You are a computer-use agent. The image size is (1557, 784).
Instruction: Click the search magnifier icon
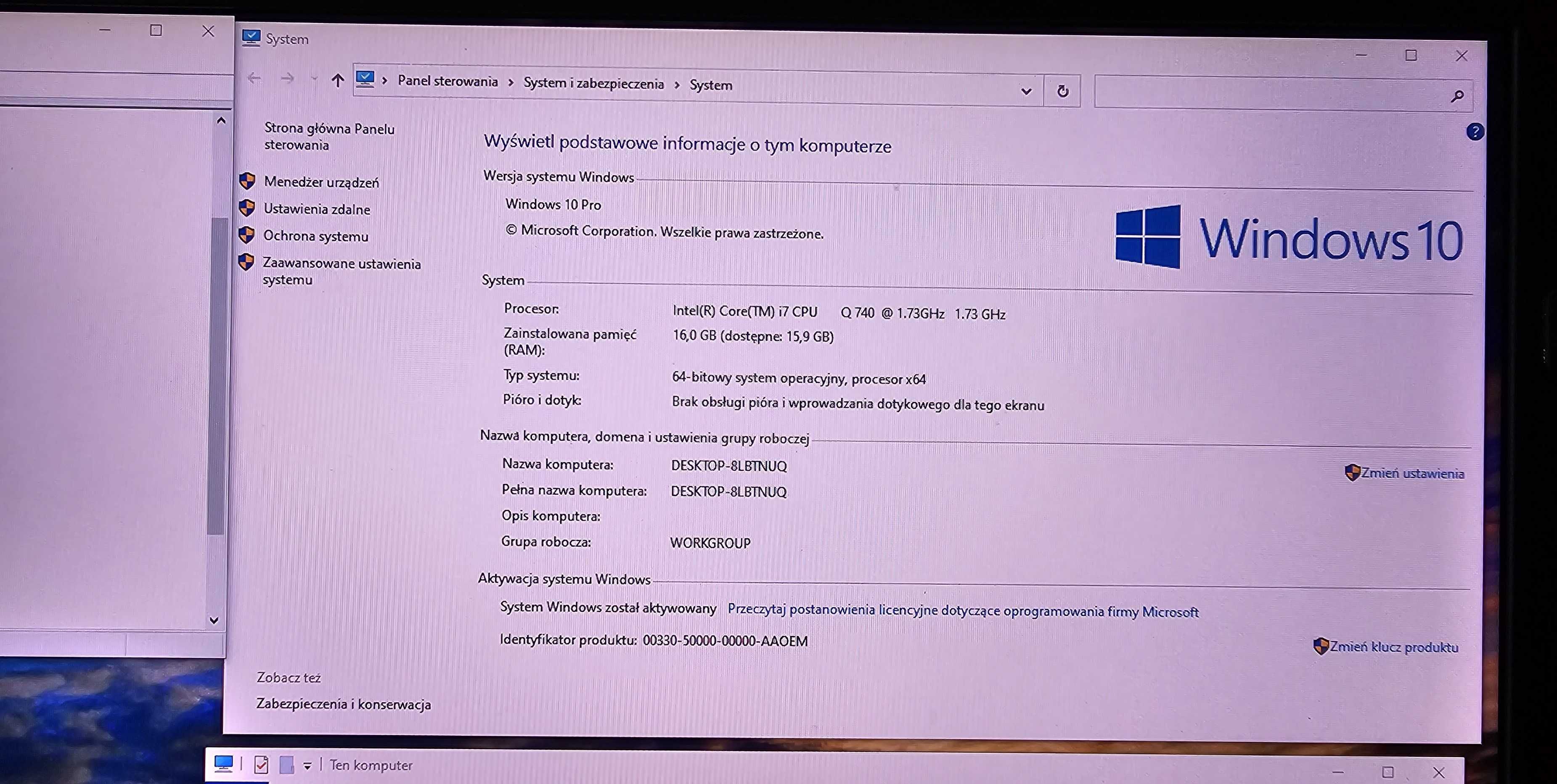pos(1457,96)
